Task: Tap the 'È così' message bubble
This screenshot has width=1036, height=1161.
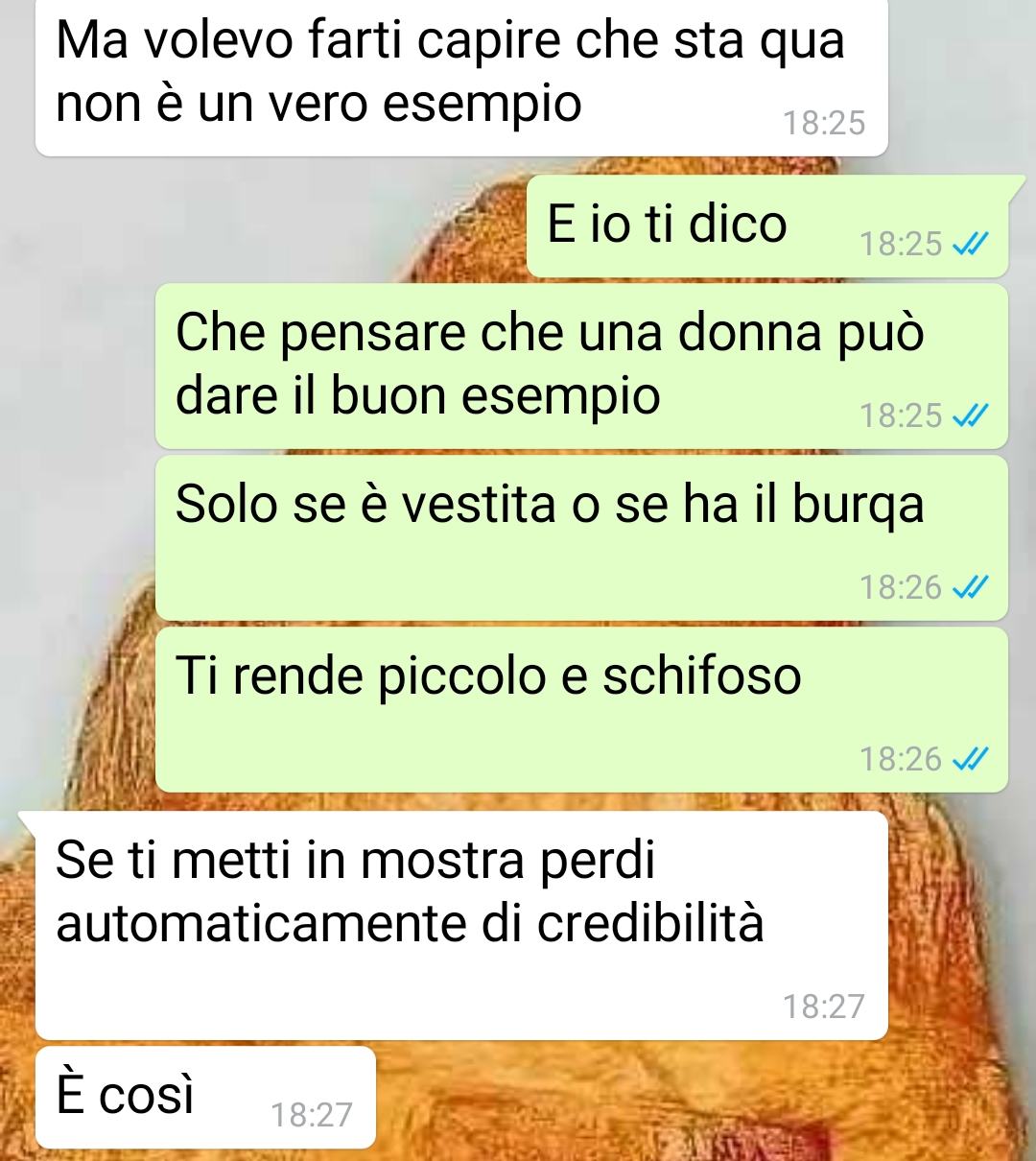Action: [x=205, y=1098]
